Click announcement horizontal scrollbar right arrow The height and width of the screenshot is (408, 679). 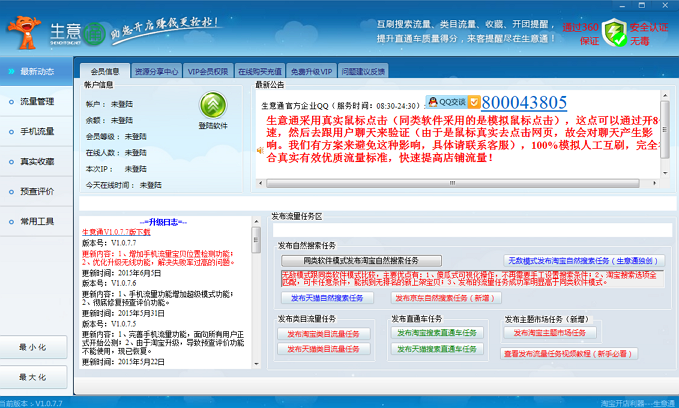point(654,184)
